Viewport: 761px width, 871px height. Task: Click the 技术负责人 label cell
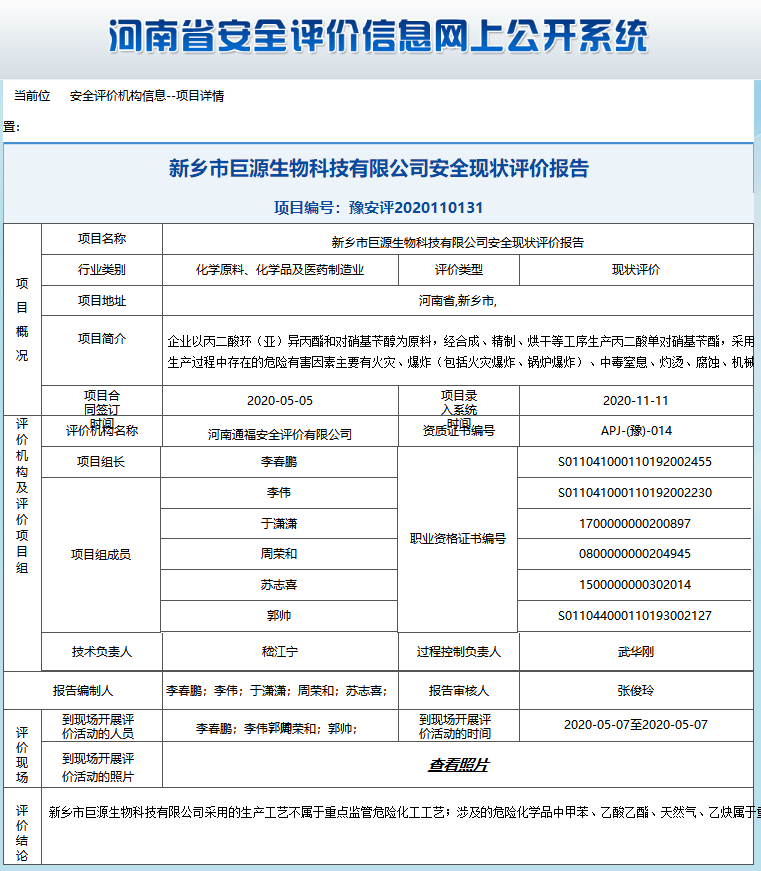pos(102,652)
